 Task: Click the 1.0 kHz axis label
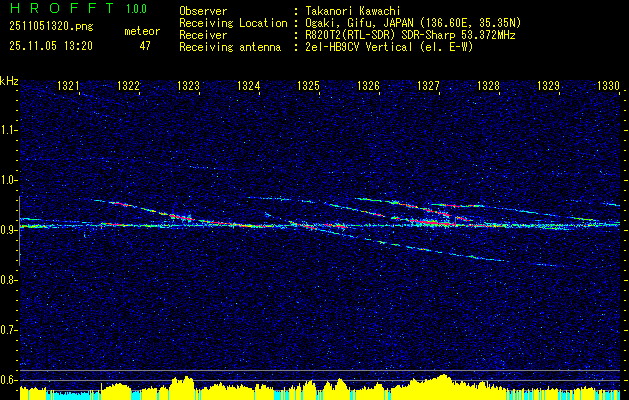tap(8, 180)
